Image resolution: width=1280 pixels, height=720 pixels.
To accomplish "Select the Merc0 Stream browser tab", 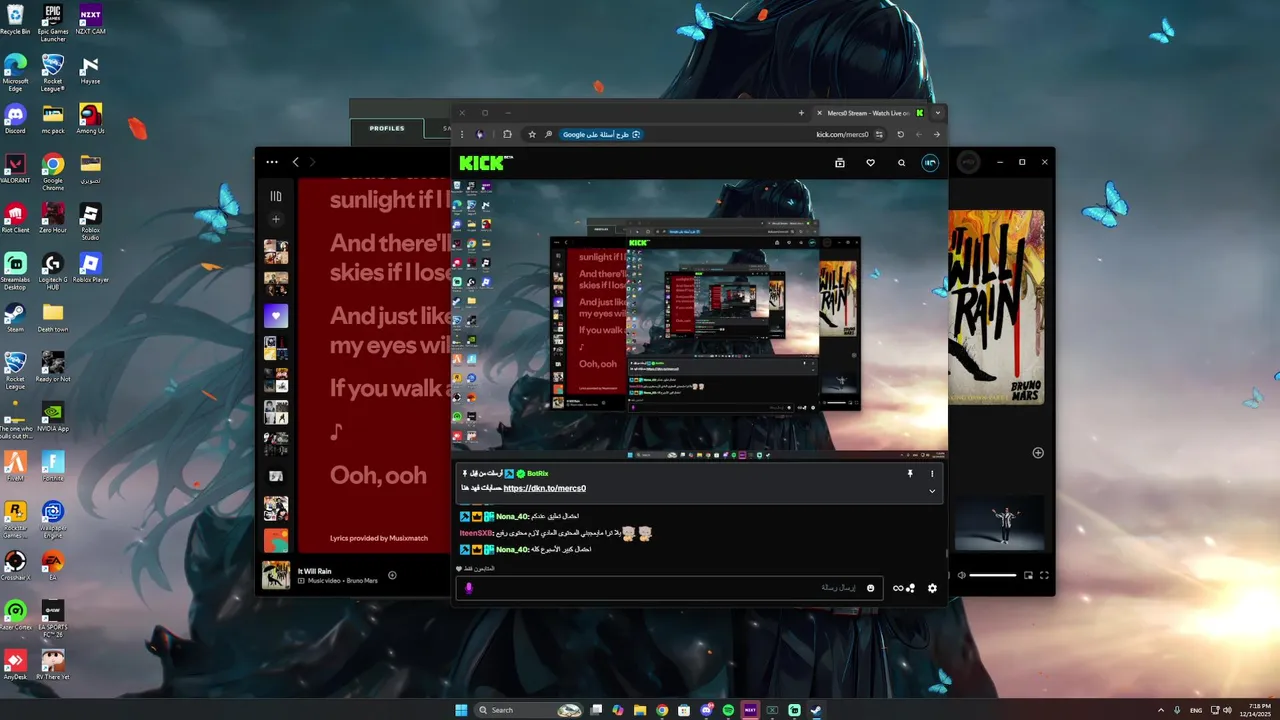I will tap(869, 113).
